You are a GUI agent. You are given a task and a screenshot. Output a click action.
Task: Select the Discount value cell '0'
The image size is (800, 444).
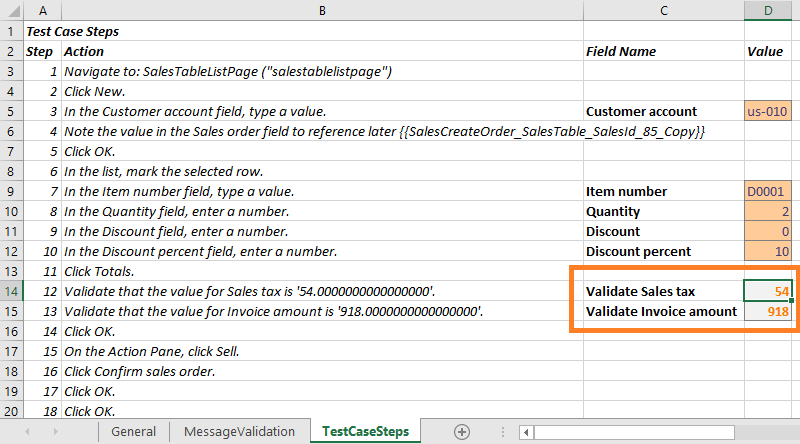[768, 231]
